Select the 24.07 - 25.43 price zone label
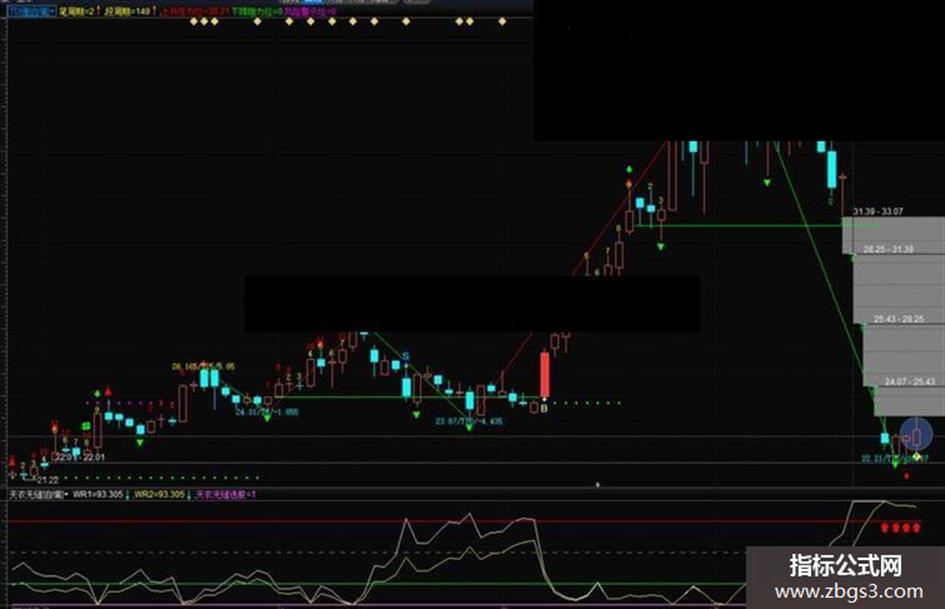This screenshot has width=945, height=609. (909, 382)
